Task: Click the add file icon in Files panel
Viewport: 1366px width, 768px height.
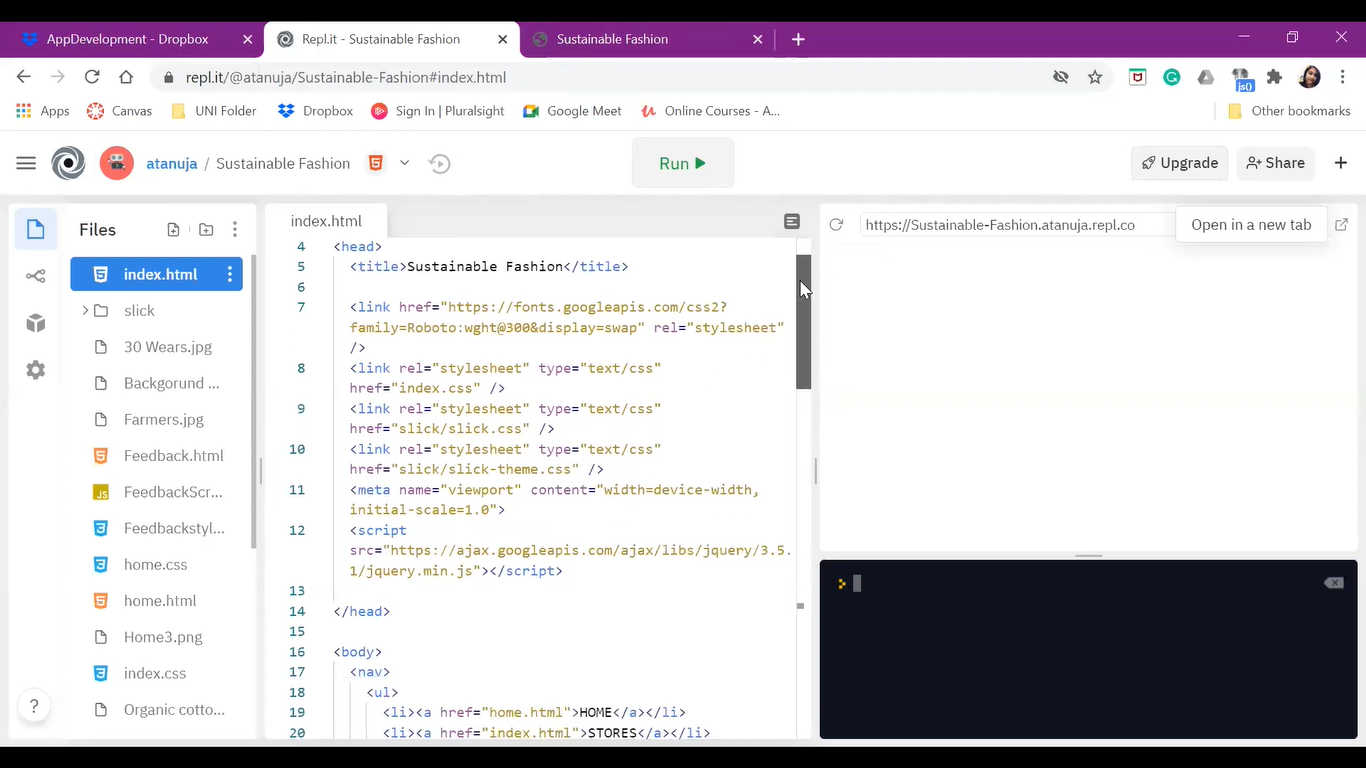Action: pyautogui.click(x=173, y=230)
